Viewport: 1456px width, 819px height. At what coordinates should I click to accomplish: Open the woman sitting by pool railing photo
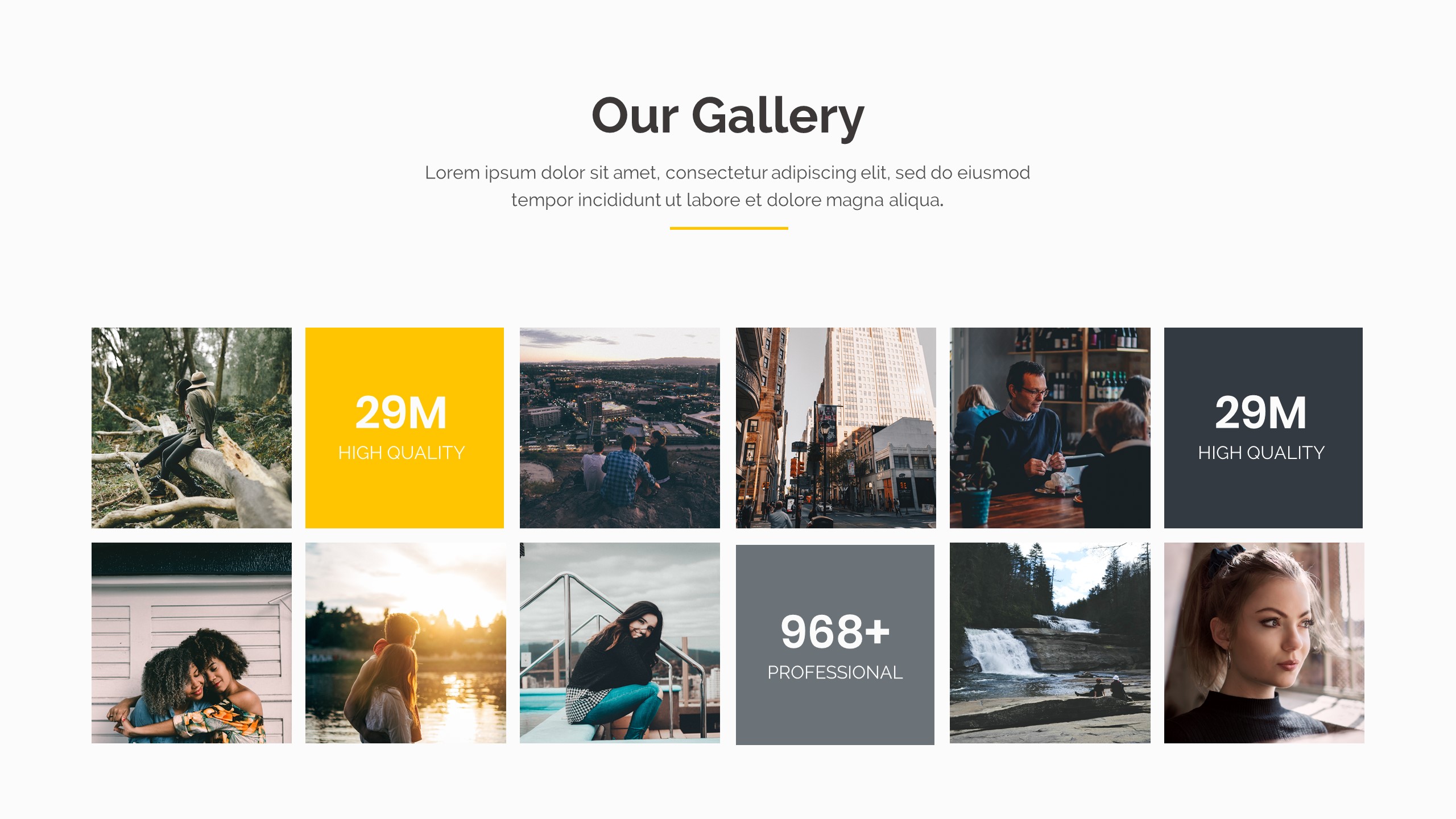pos(620,643)
